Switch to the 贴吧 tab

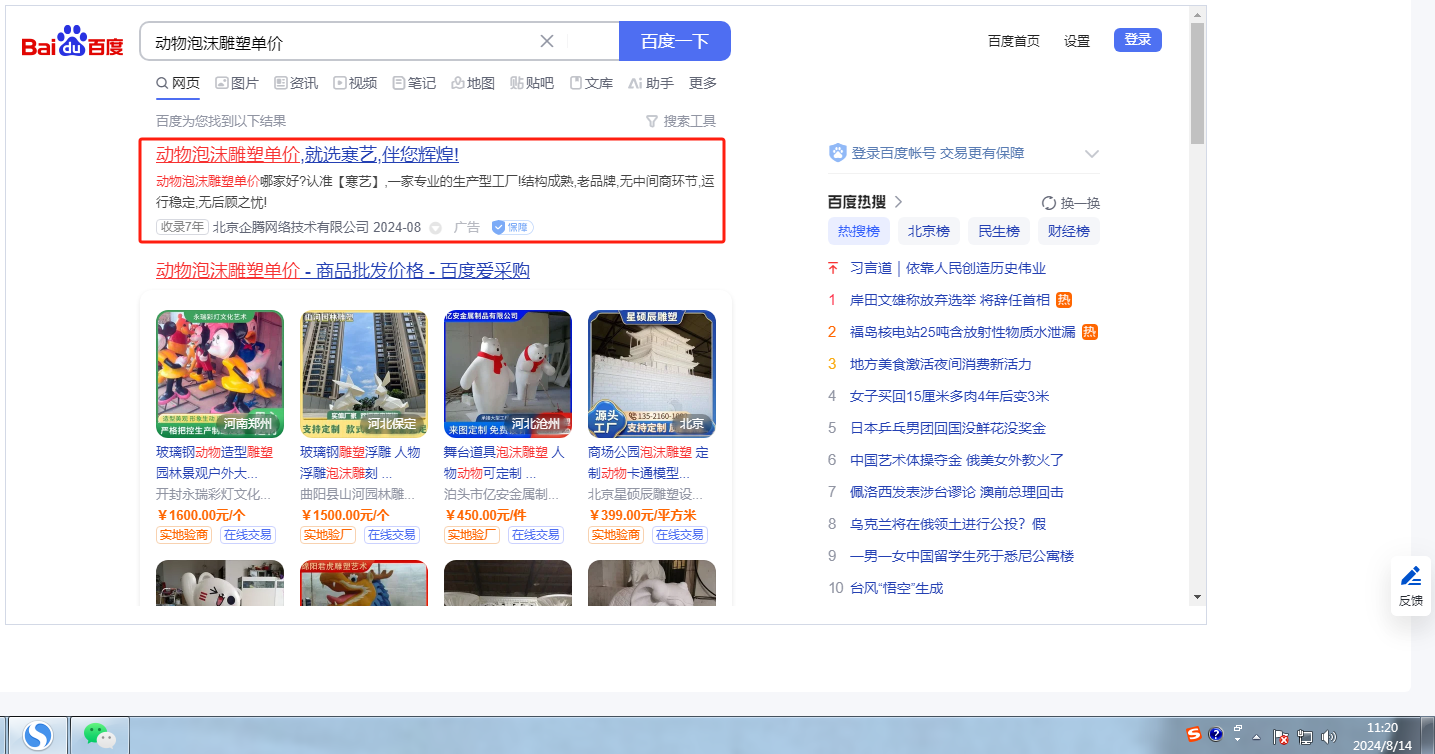click(x=532, y=83)
